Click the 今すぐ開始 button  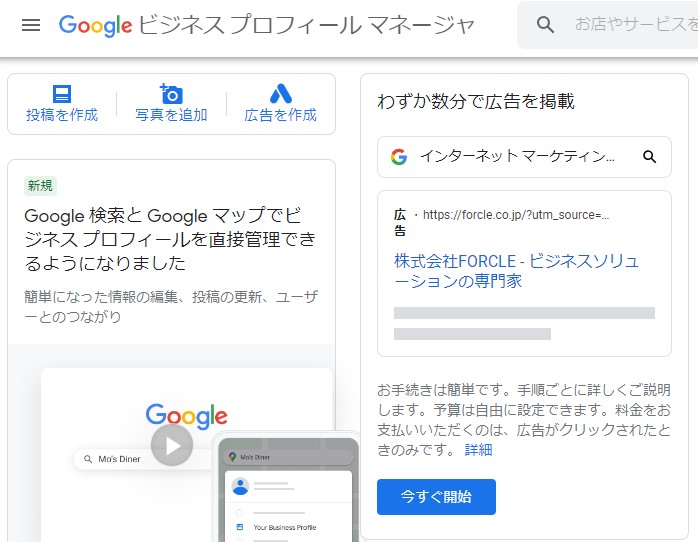pos(436,497)
